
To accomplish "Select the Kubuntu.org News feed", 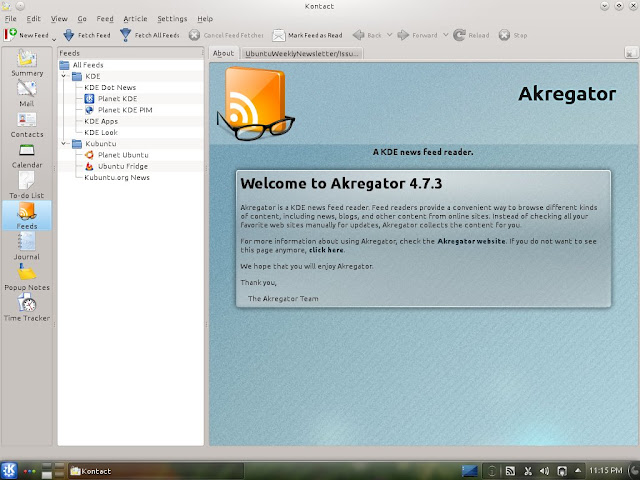I will click(x=131, y=177).
